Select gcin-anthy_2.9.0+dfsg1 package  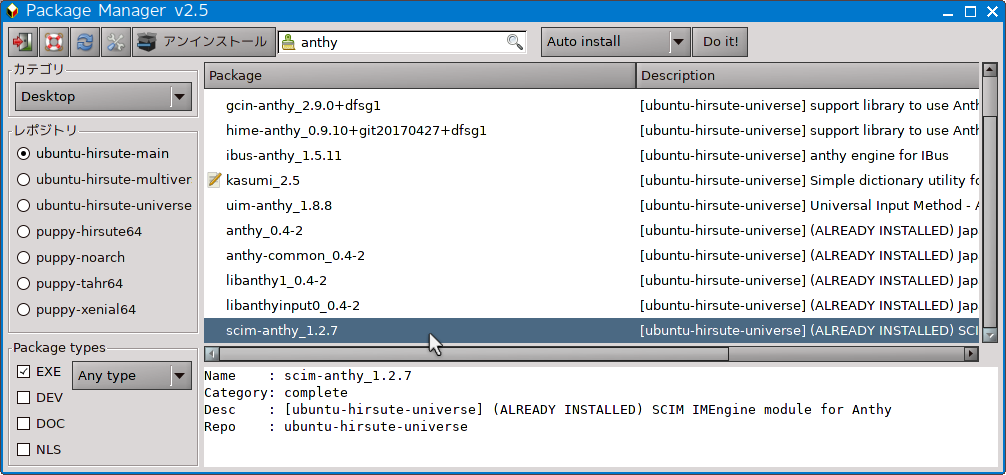point(592,105)
